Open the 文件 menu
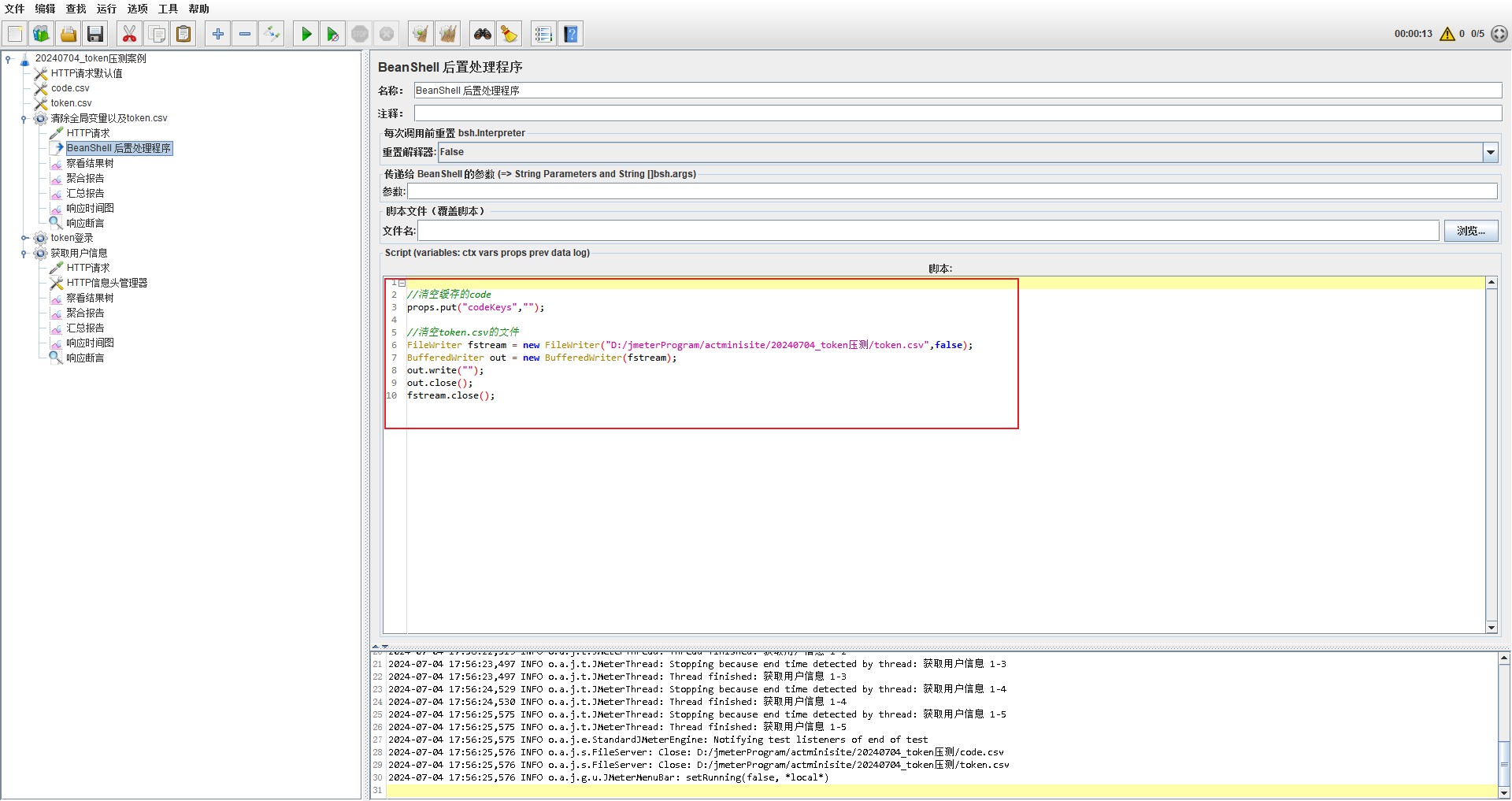Screen dimensions: 1512x801 (14, 9)
